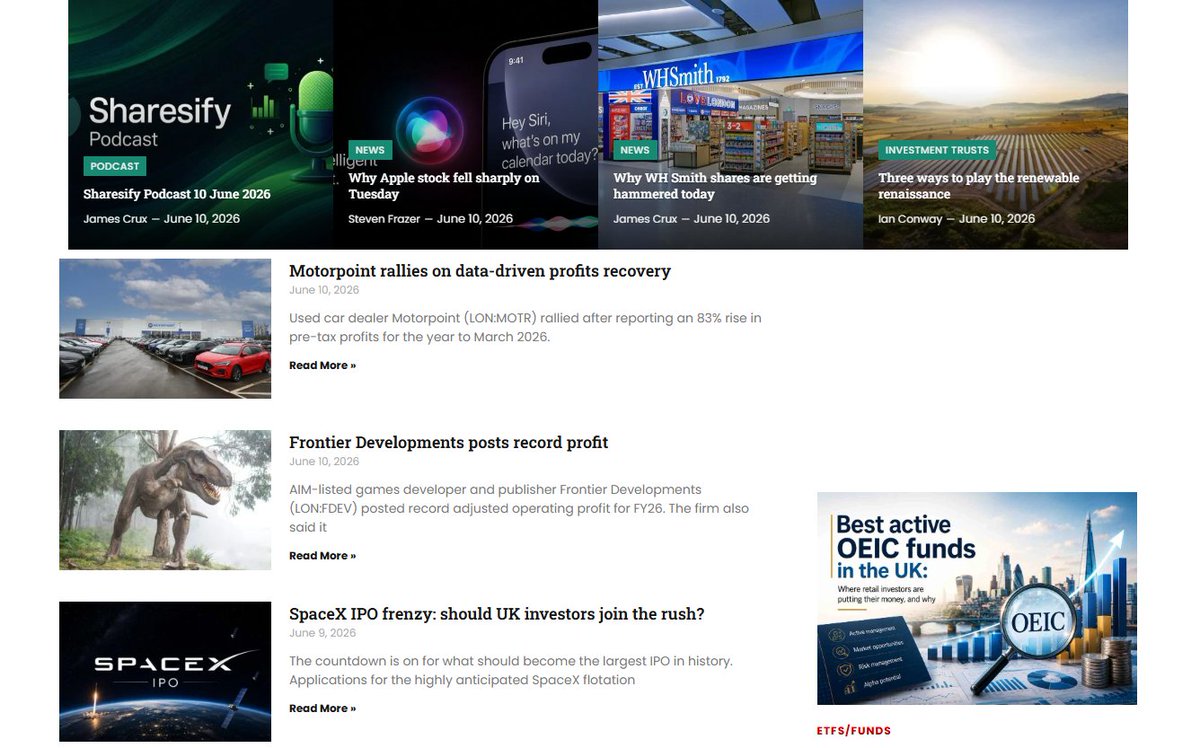The image size is (1200, 748).
Task: Open the Sharesify Podcast 10 June 2026 headline
Action: click(177, 194)
